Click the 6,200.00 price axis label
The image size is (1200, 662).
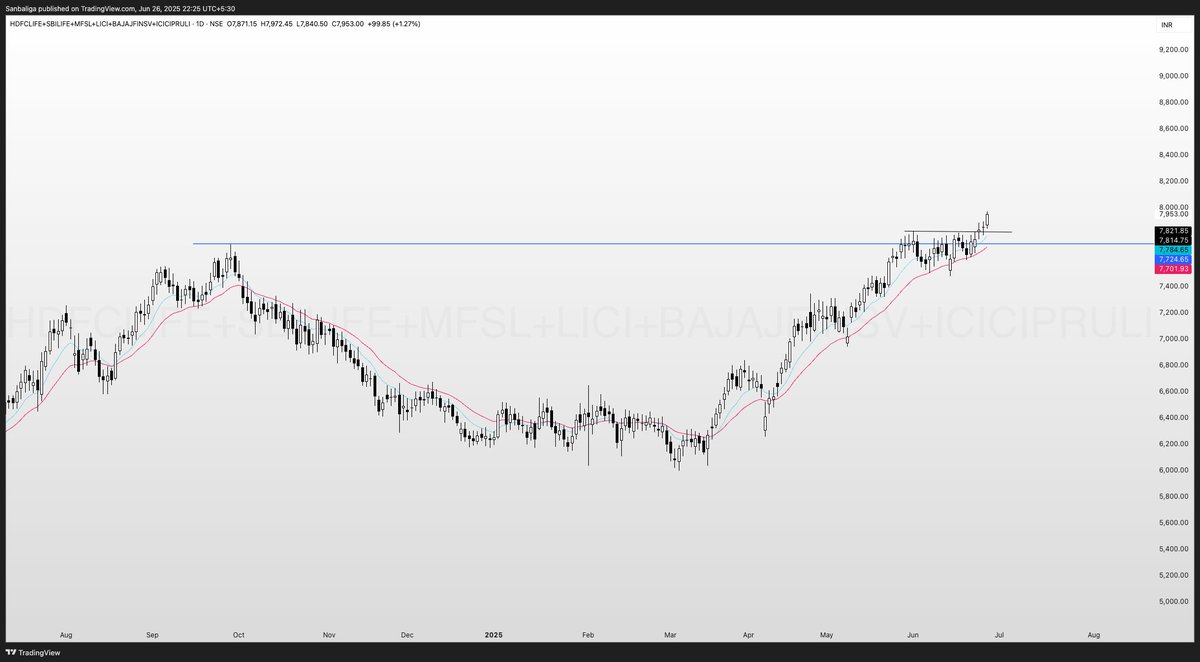coord(1174,444)
